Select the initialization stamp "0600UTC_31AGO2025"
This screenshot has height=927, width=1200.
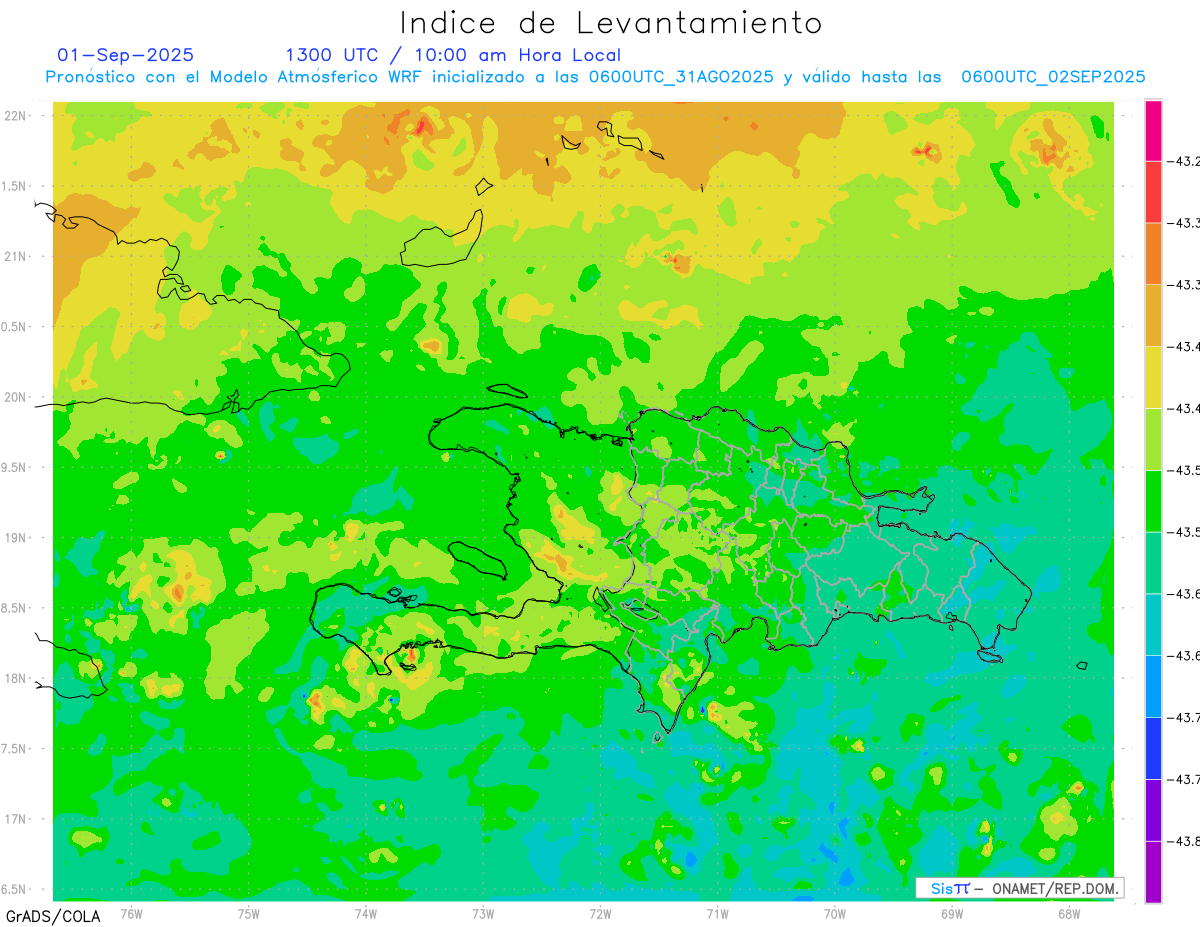tap(681, 77)
